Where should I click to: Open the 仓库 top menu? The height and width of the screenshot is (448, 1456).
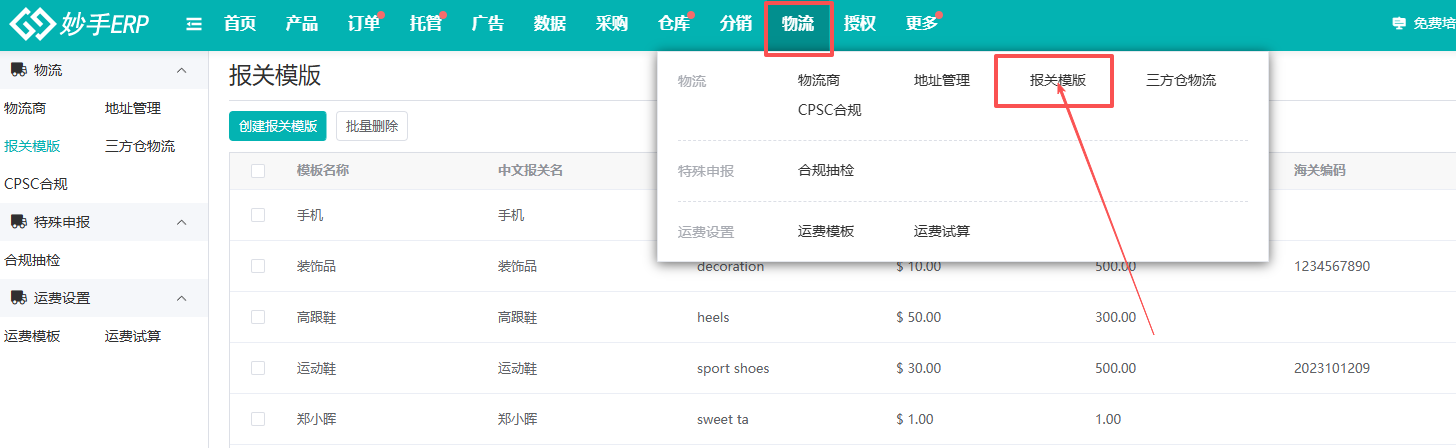tap(674, 24)
